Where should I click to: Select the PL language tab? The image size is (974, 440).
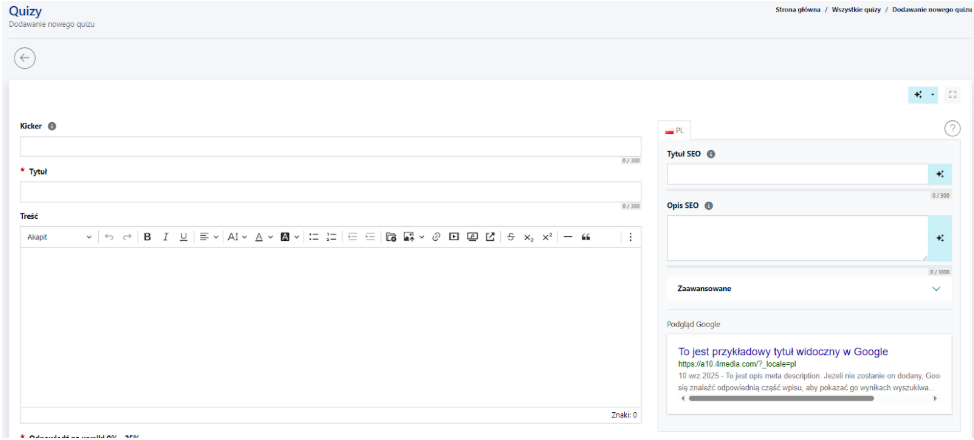pyautogui.click(x=675, y=130)
